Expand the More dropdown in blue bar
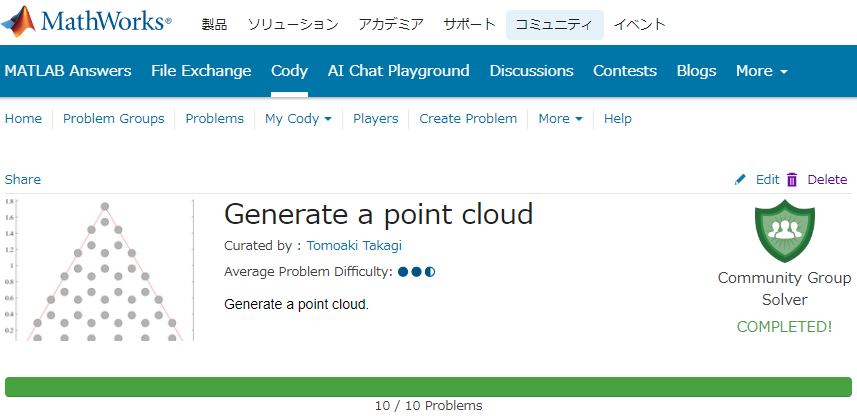 762,71
